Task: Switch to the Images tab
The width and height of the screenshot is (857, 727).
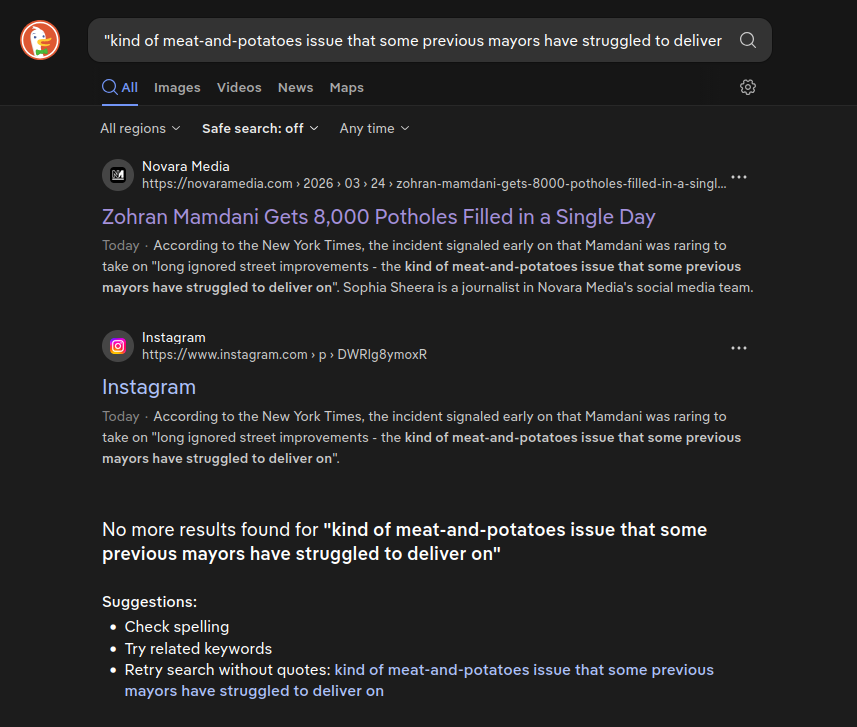Action: pyautogui.click(x=177, y=87)
